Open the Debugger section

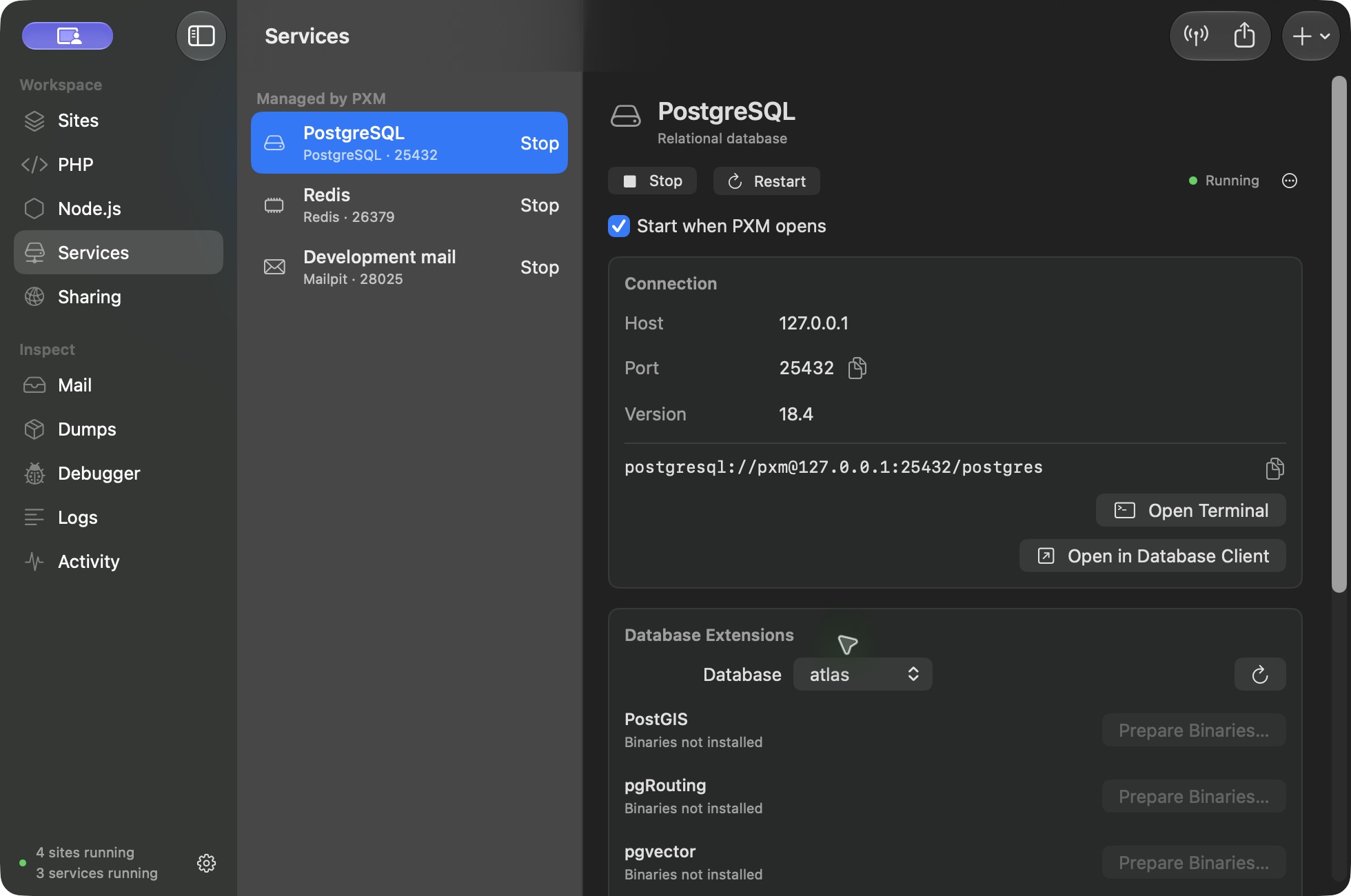coord(119,474)
